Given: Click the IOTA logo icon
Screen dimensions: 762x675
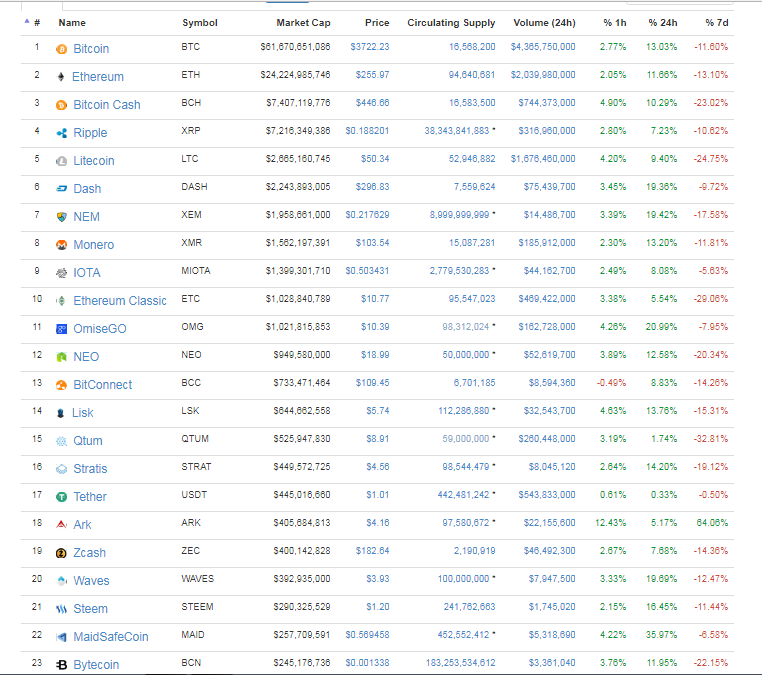Looking at the screenshot, I should [x=61, y=273].
